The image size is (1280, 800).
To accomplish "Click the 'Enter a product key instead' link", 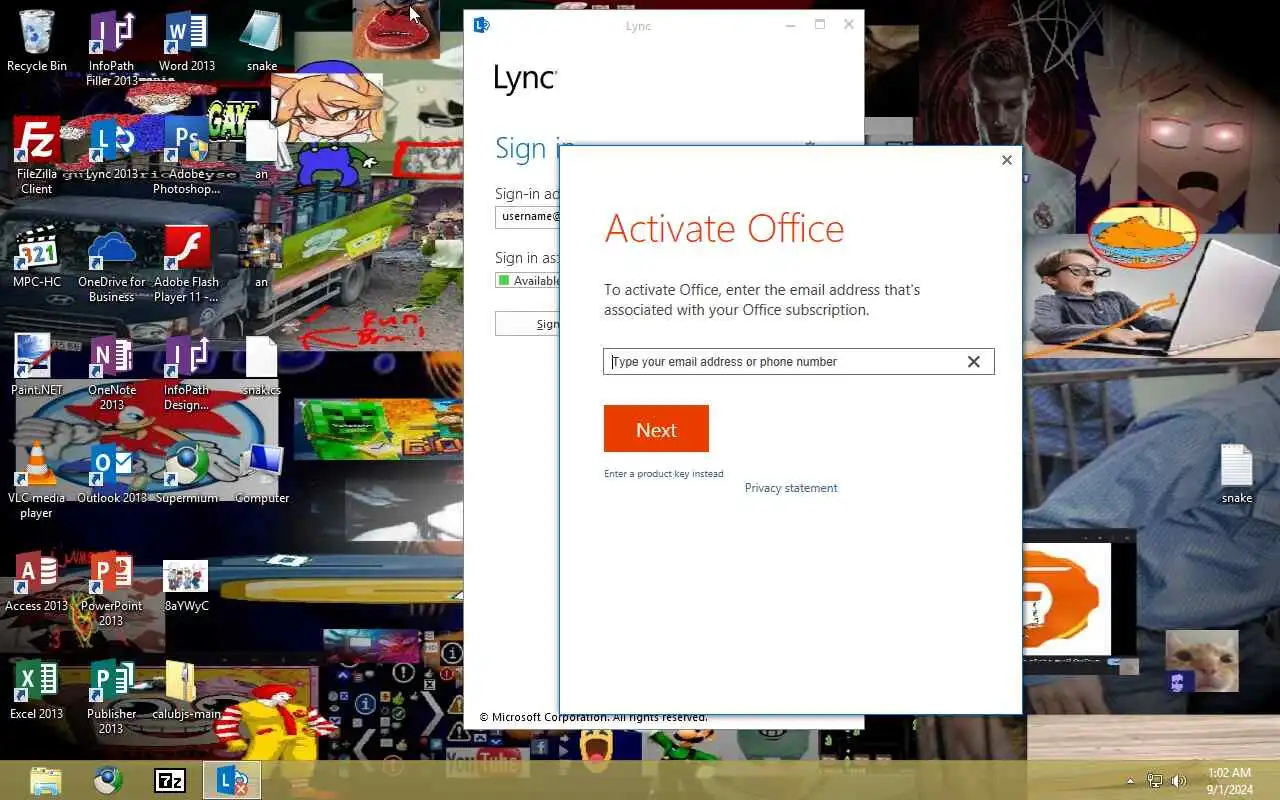I will click(663, 474).
